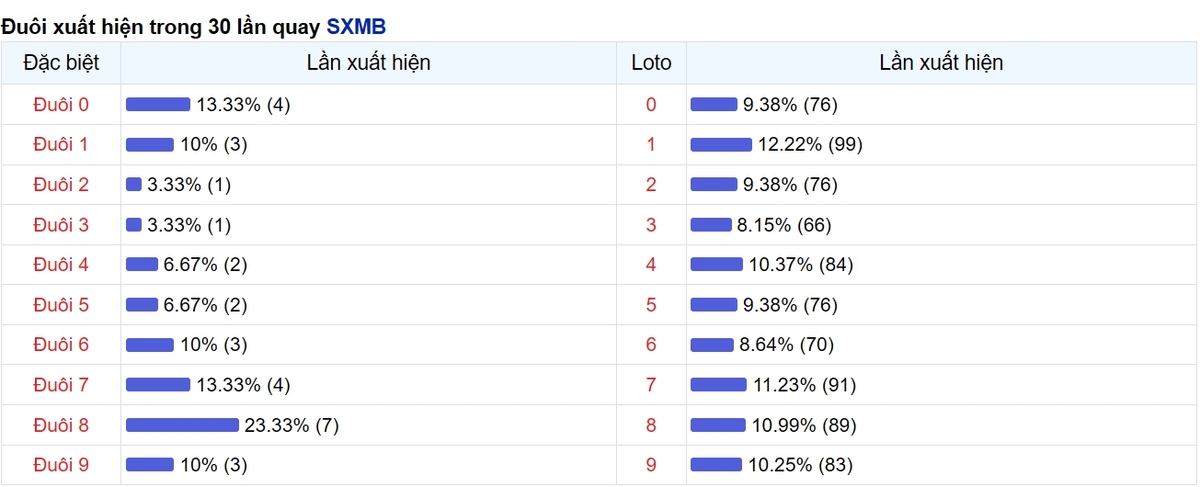Click the Đuôi 3 label
1200x487 pixels.
click(x=61, y=225)
